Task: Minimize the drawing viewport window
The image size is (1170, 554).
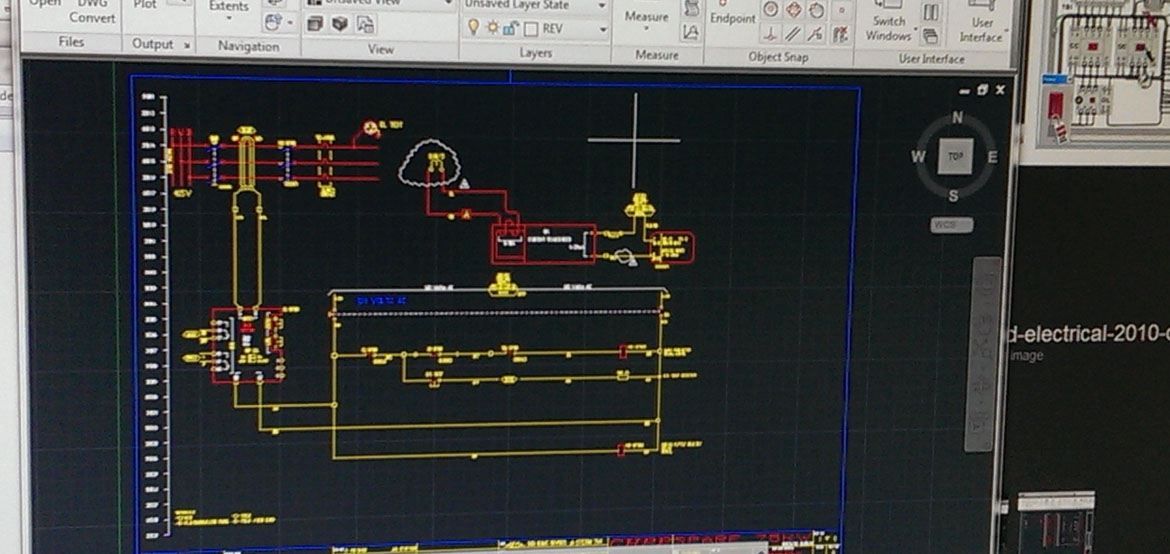Action: point(964,91)
